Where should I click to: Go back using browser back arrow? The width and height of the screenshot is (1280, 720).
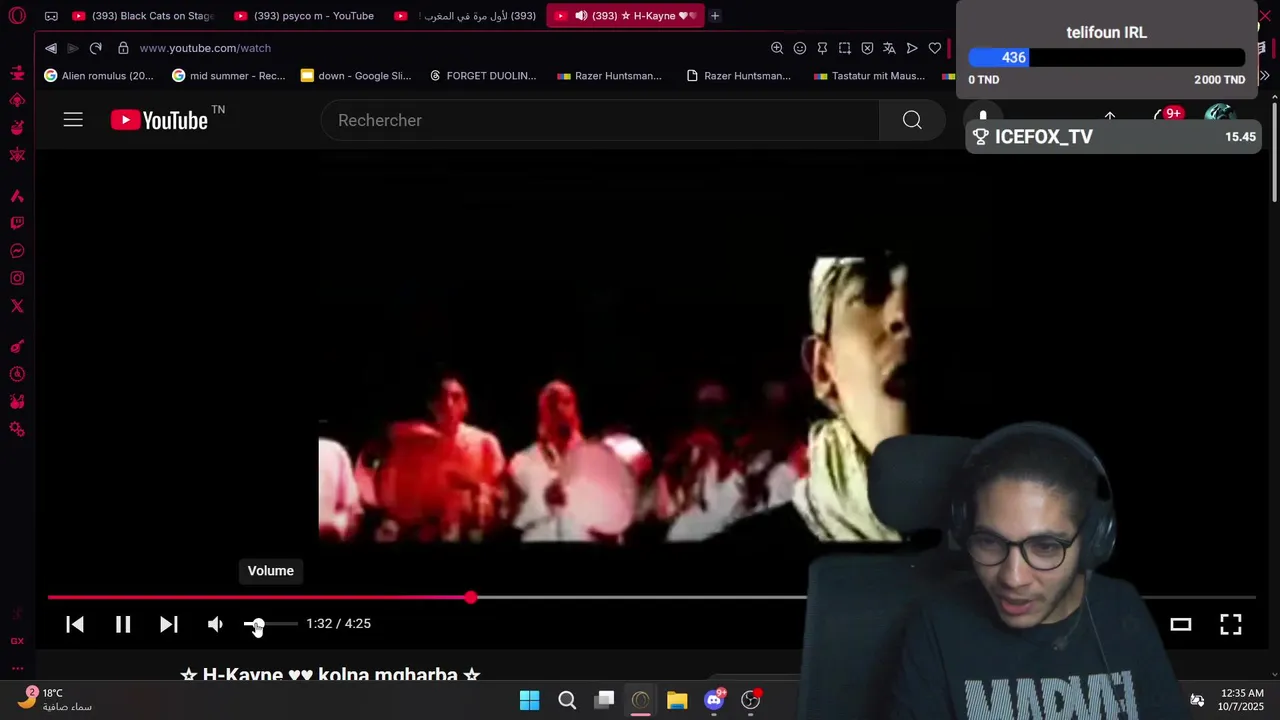[x=51, y=48]
